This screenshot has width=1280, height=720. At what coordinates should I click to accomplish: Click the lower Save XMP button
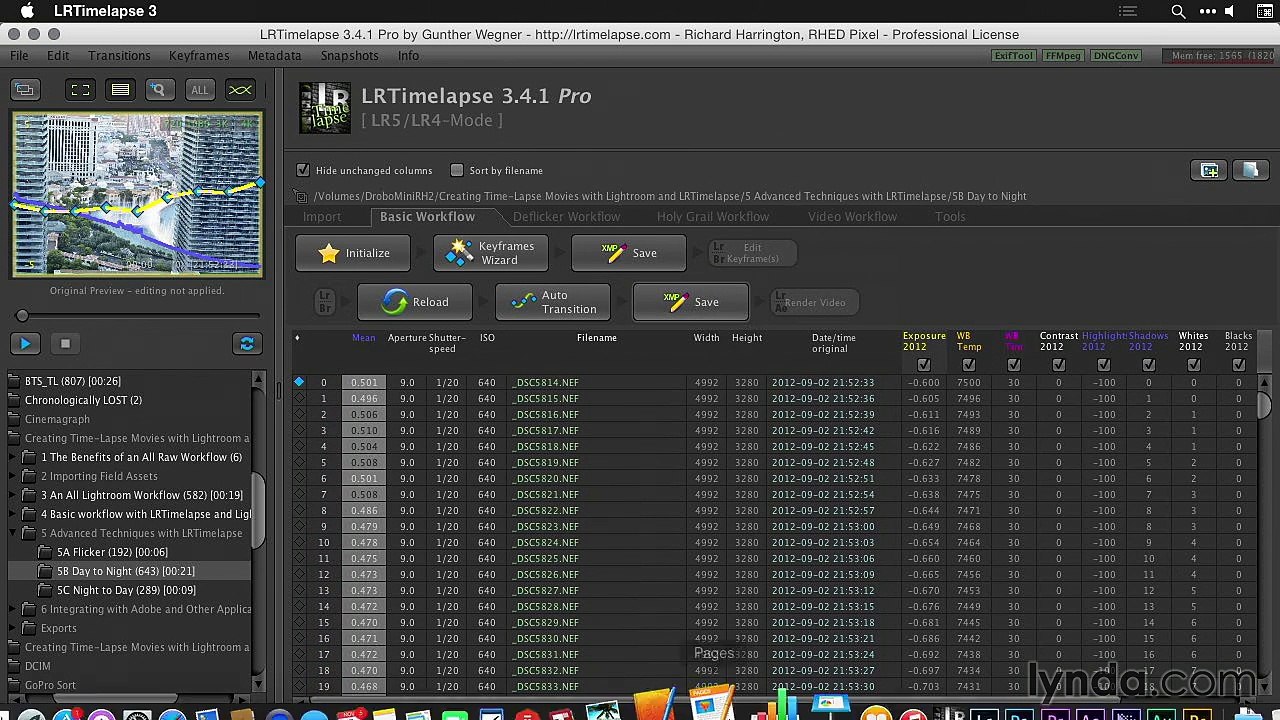point(691,302)
